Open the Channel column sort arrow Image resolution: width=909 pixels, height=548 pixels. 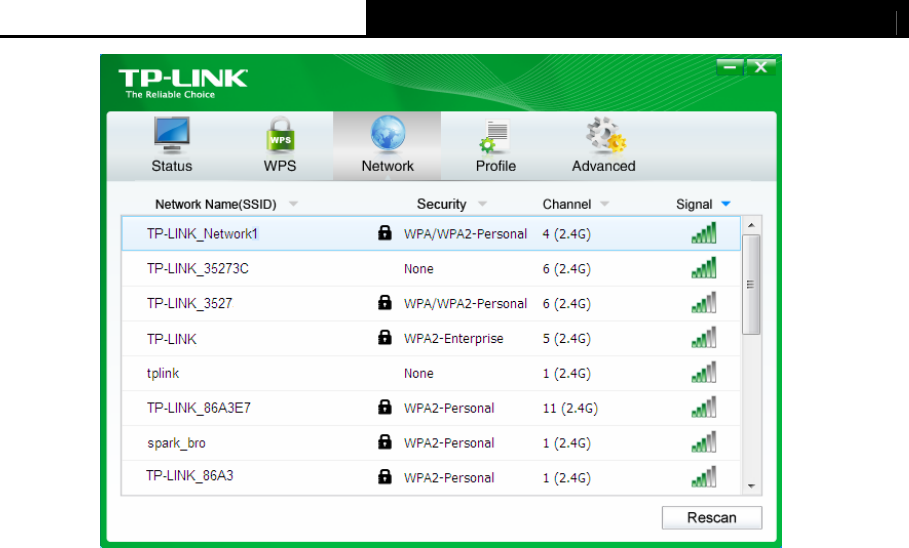605,204
